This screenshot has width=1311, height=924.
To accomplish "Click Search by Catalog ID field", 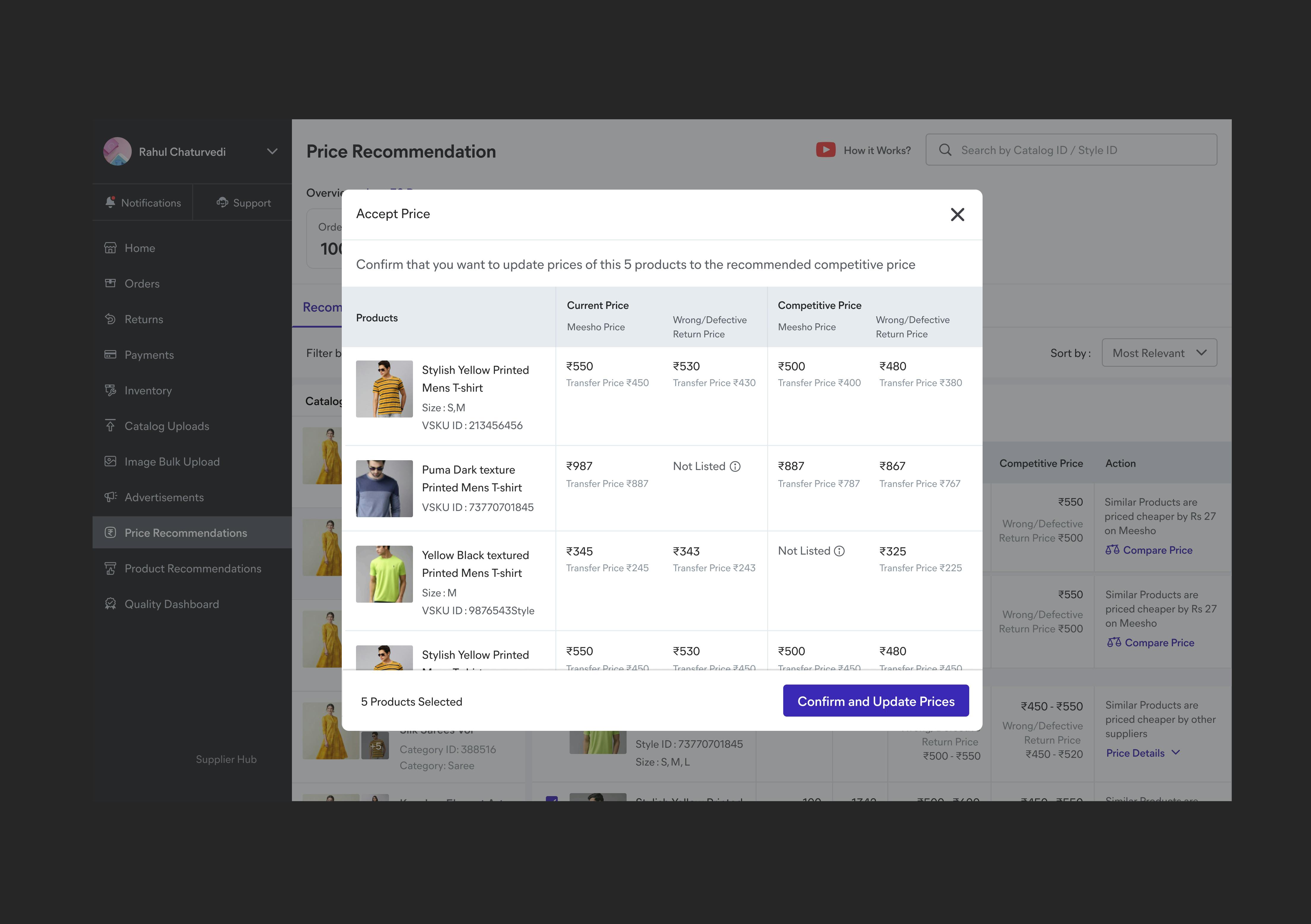I will 1071,150.
